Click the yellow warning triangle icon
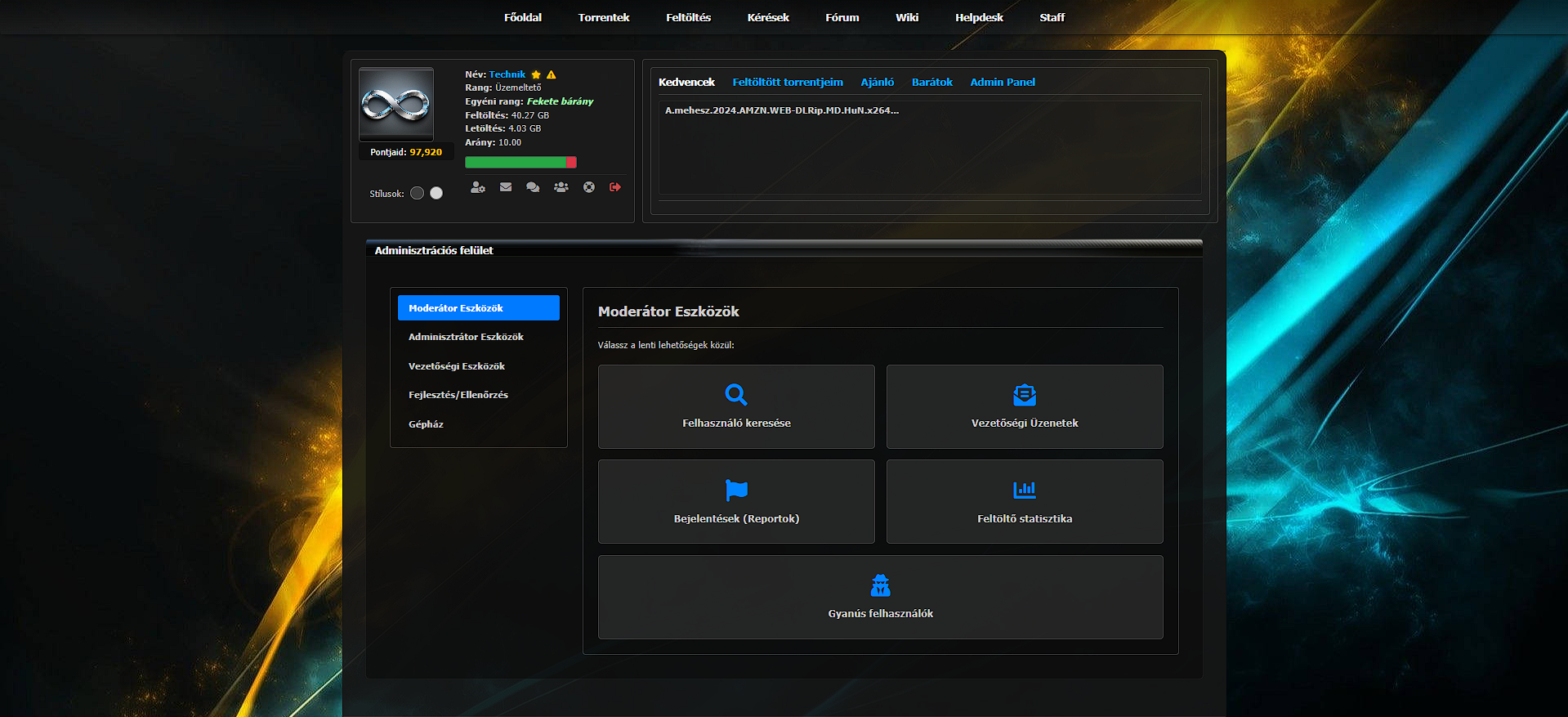The width and height of the screenshot is (1568, 717). 552,74
